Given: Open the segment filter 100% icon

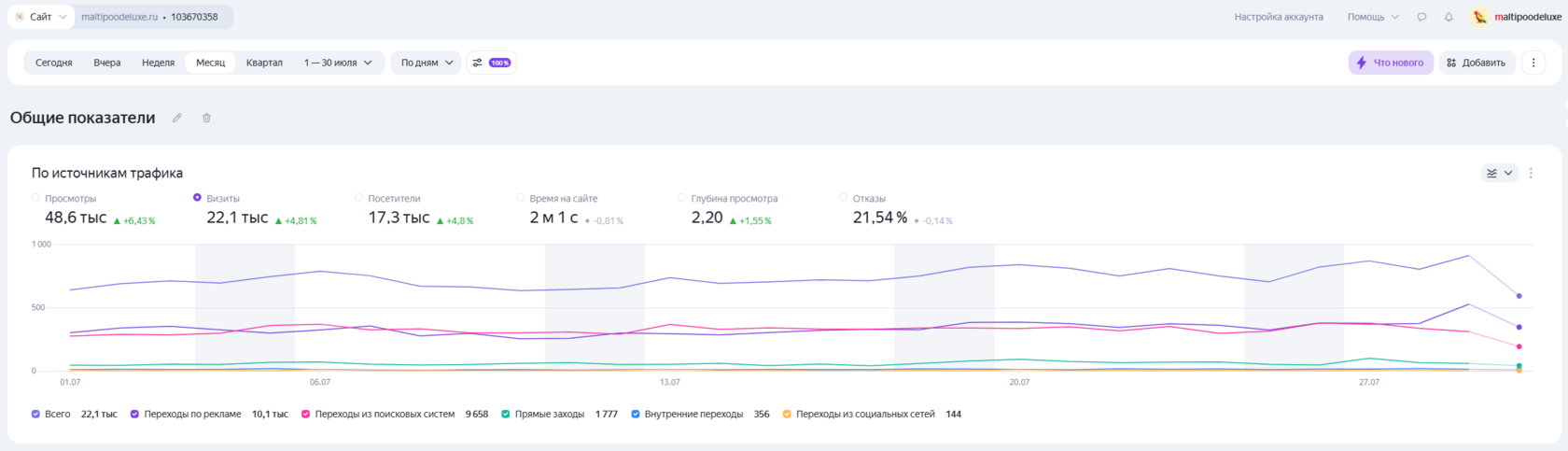Looking at the screenshot, I should [492, 63].
